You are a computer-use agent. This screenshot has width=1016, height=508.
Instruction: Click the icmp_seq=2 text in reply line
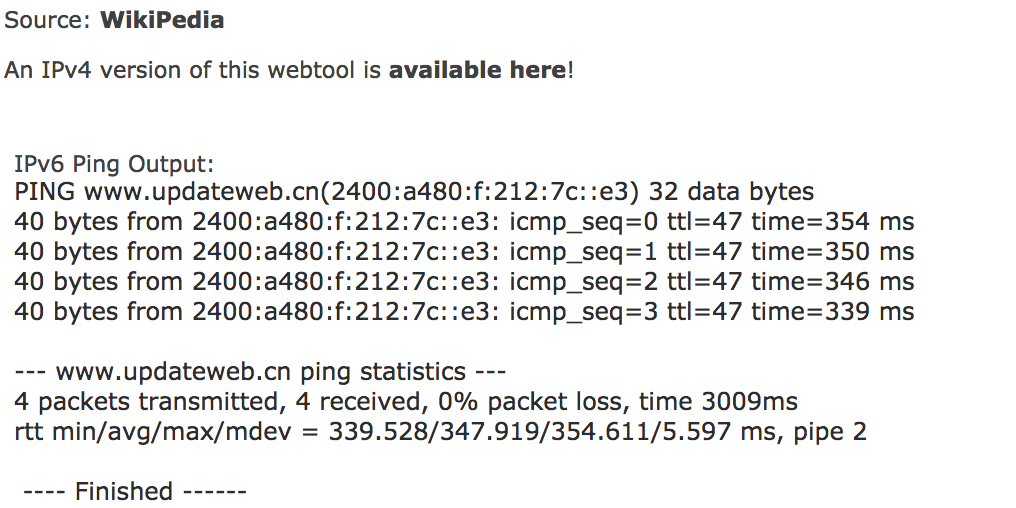580,282
